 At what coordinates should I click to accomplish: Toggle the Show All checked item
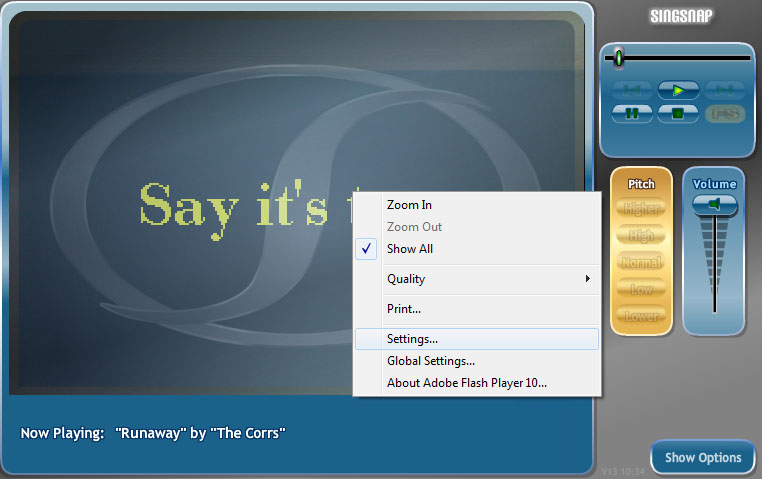pos(477,249)
